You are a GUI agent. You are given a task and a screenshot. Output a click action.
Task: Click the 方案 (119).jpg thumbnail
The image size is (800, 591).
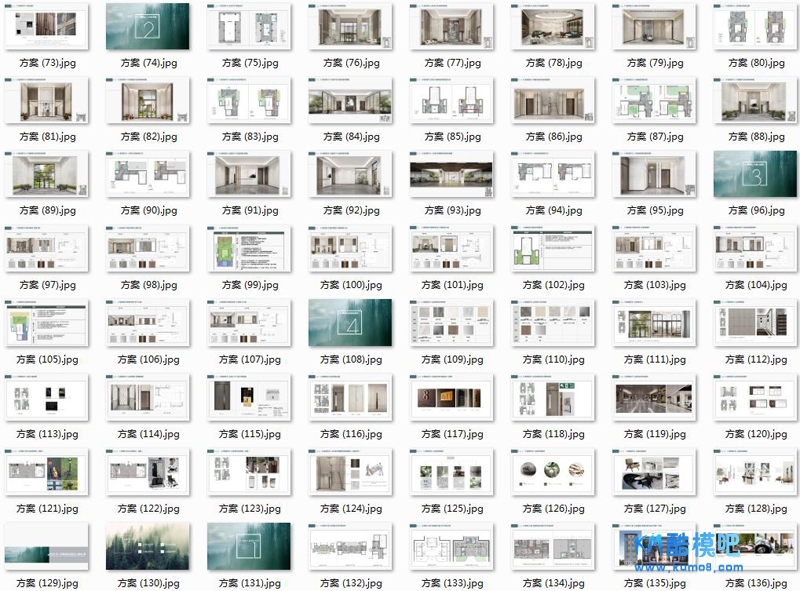(x=654, y=398)
